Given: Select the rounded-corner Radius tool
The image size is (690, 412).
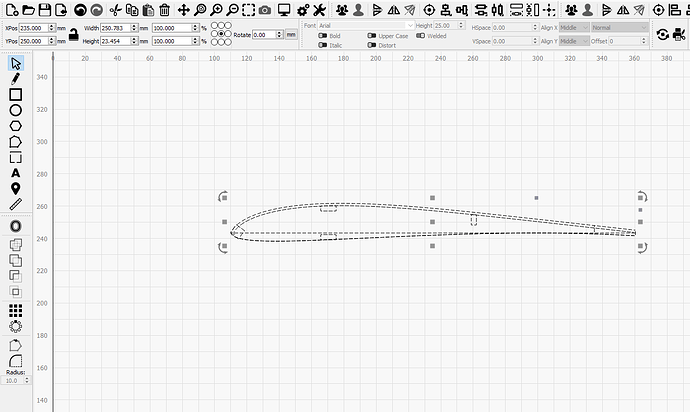Looking at the screenshot, I should click(x=15, y=361).
